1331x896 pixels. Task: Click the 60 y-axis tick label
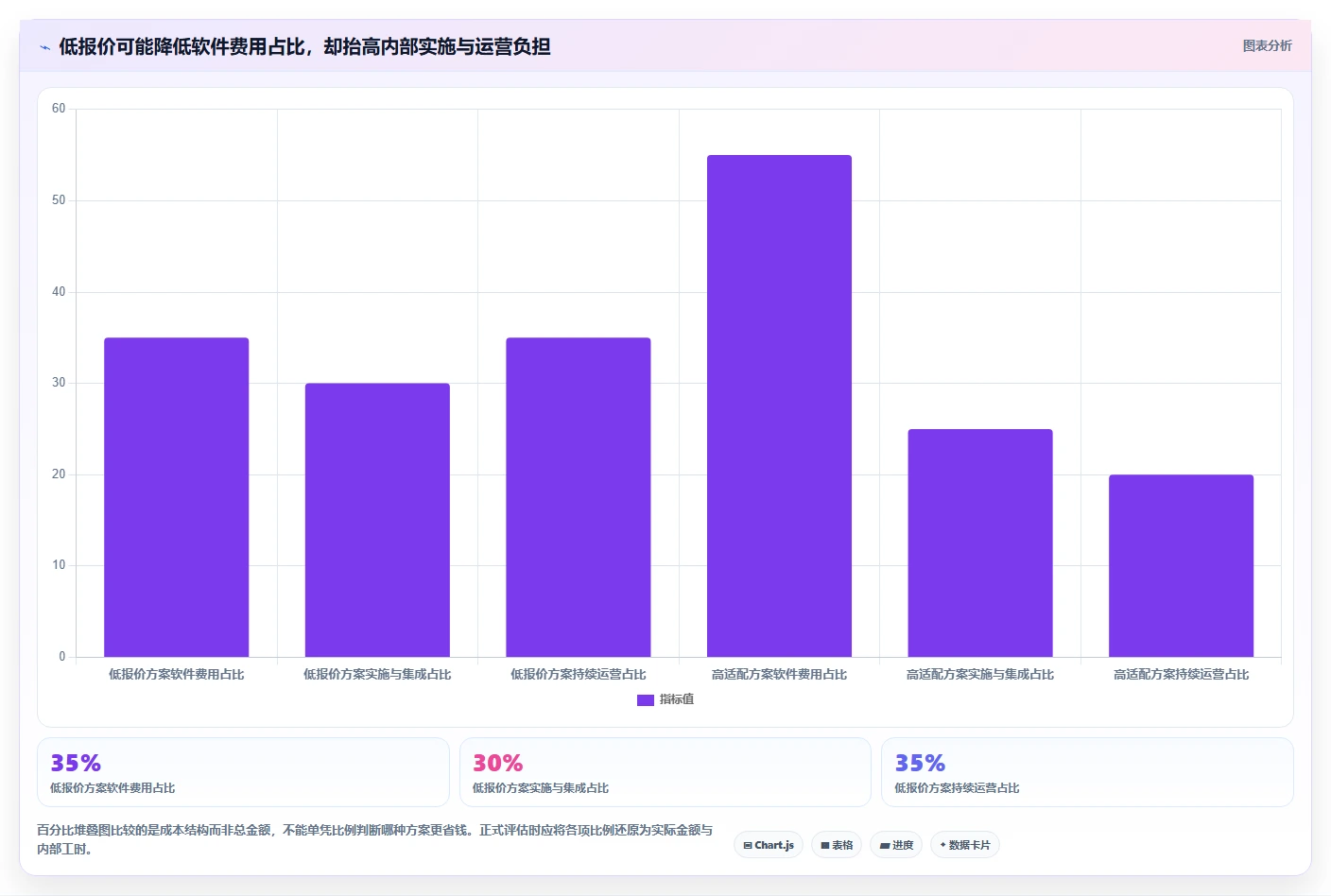pos(59,109)
